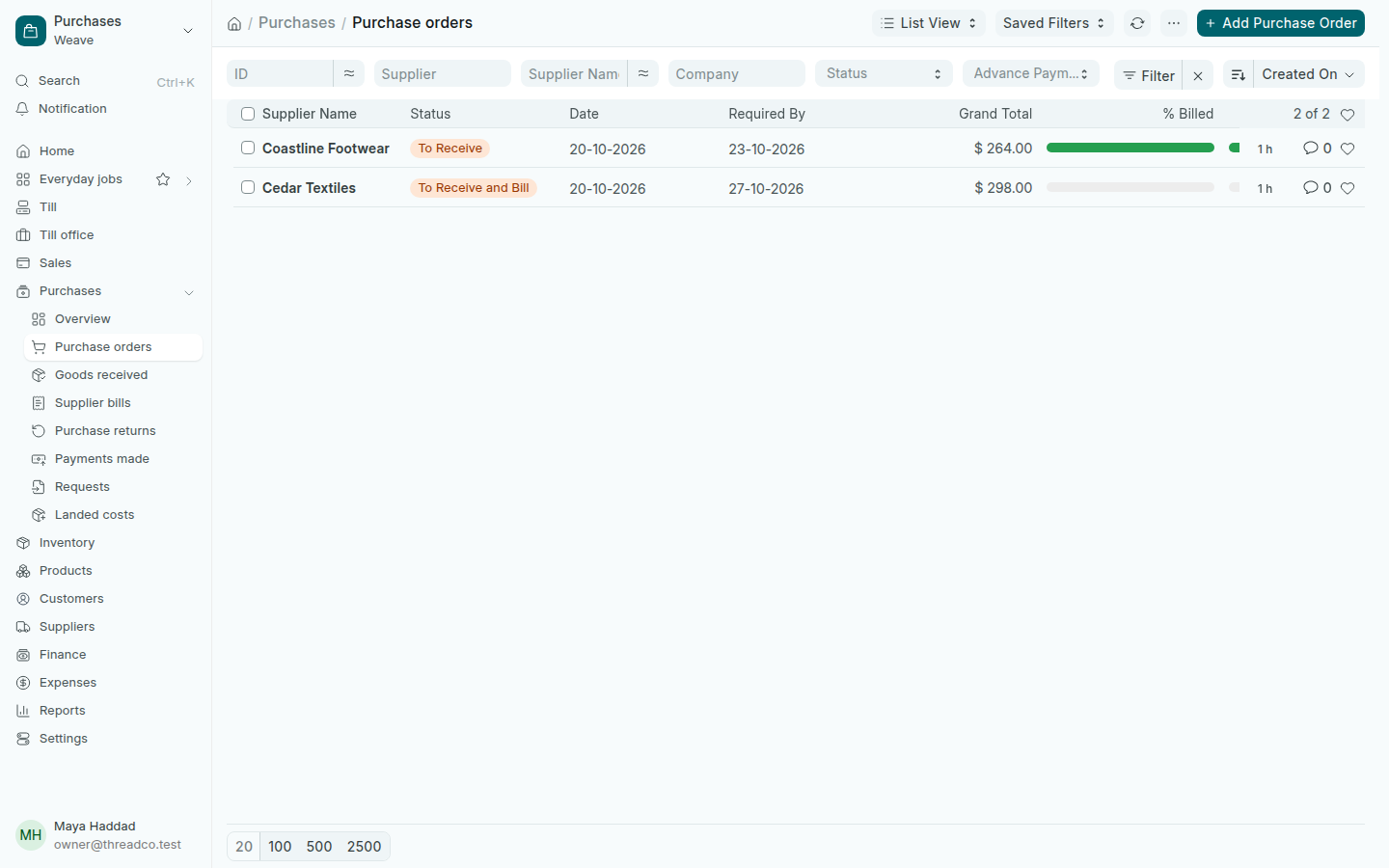
Task: Open the Filter button
Action: tap(1149, 75)
